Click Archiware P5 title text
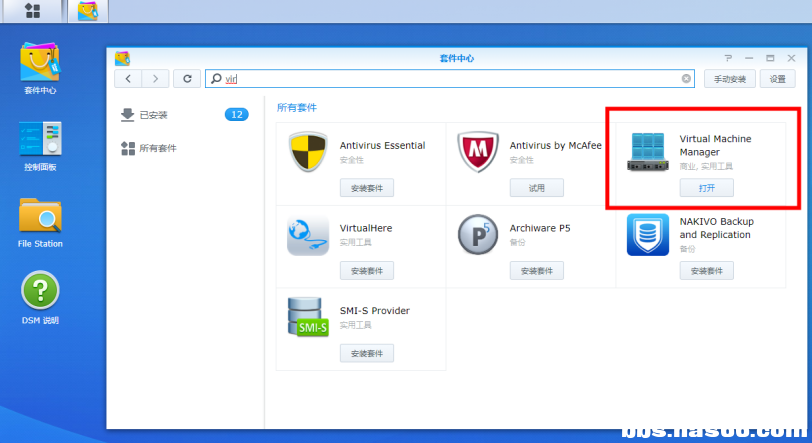Image resolution: width=812 pixels, height=443 pixels. click(x=540, y=228)
